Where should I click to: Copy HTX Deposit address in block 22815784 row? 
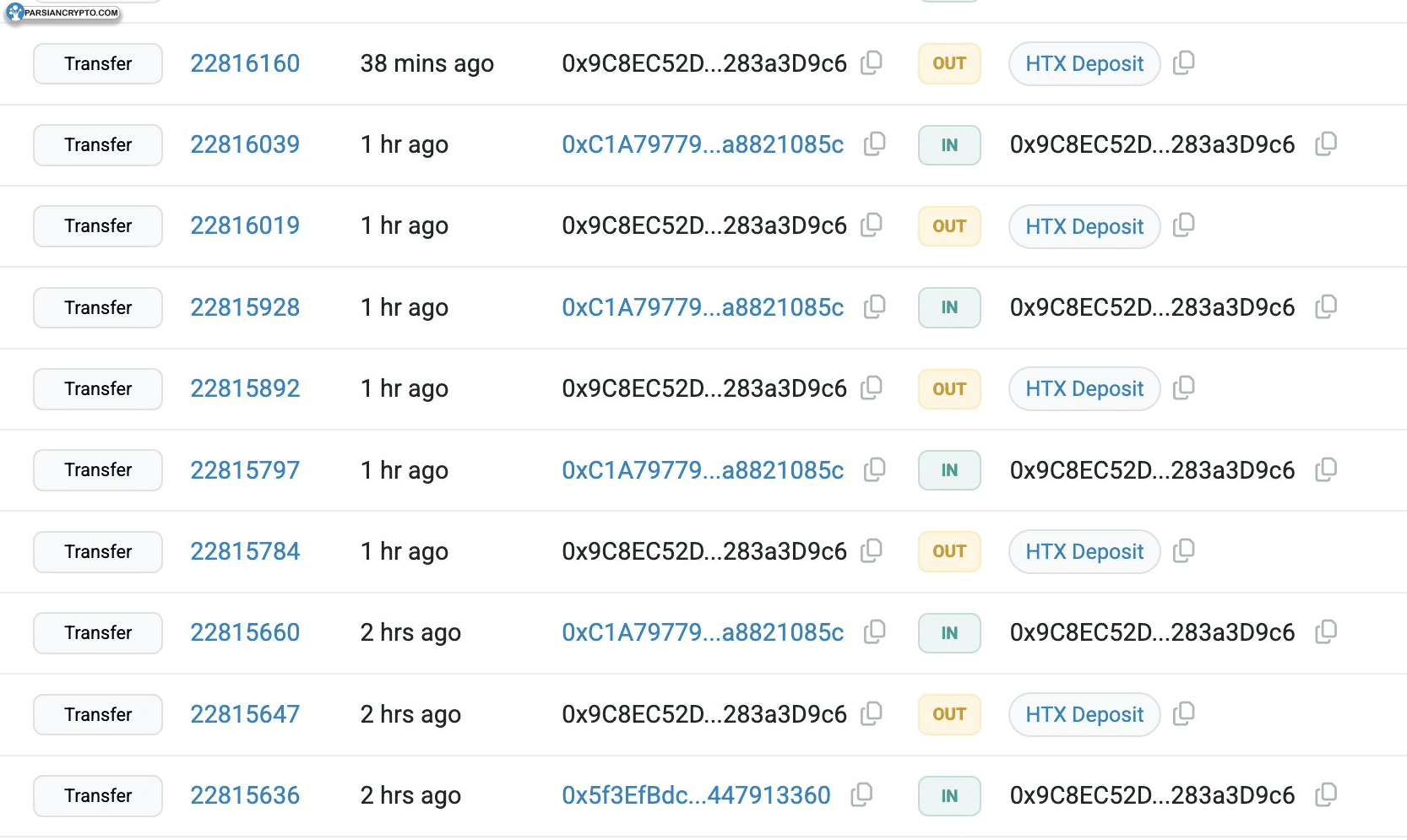tap(1184, 551)
